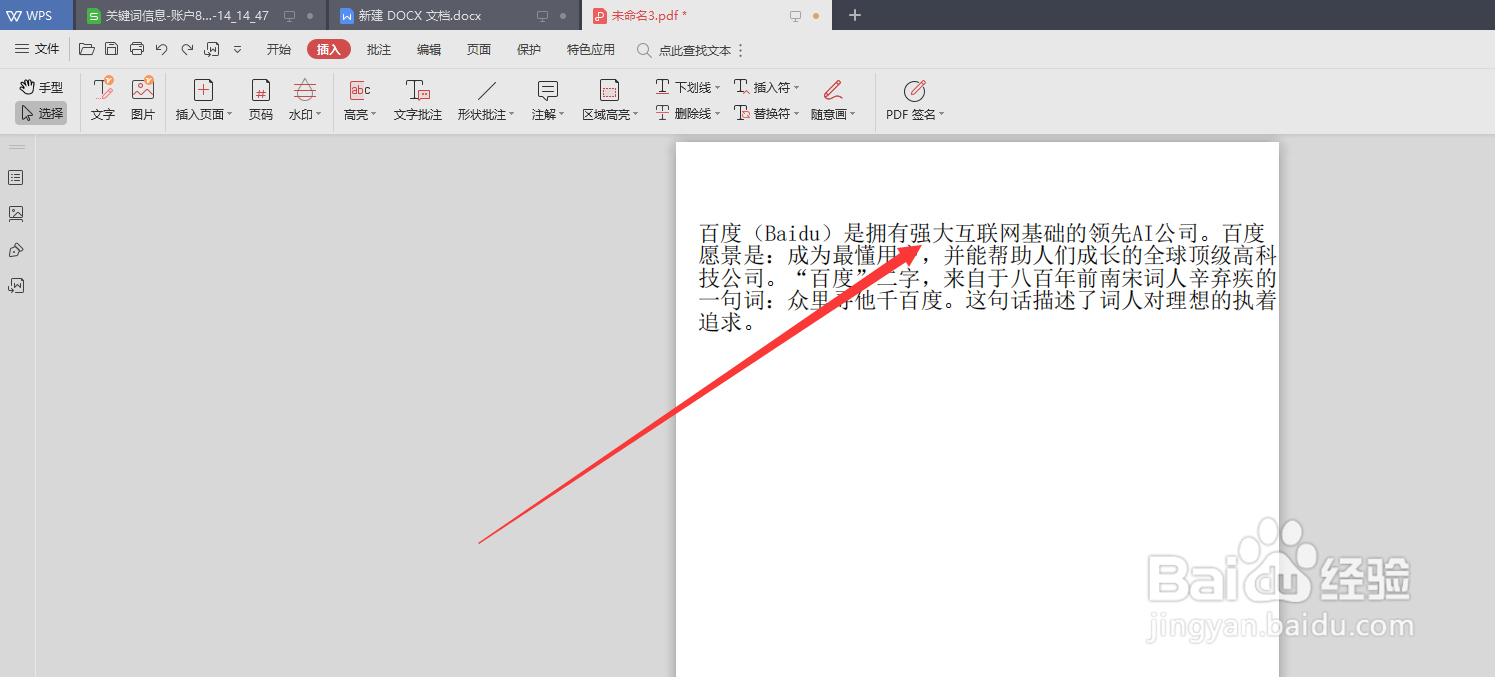Viewport: 1495px width, 677px height.
Task: Open the thumbnail panel in left sidebar
Action: (16, 214)
